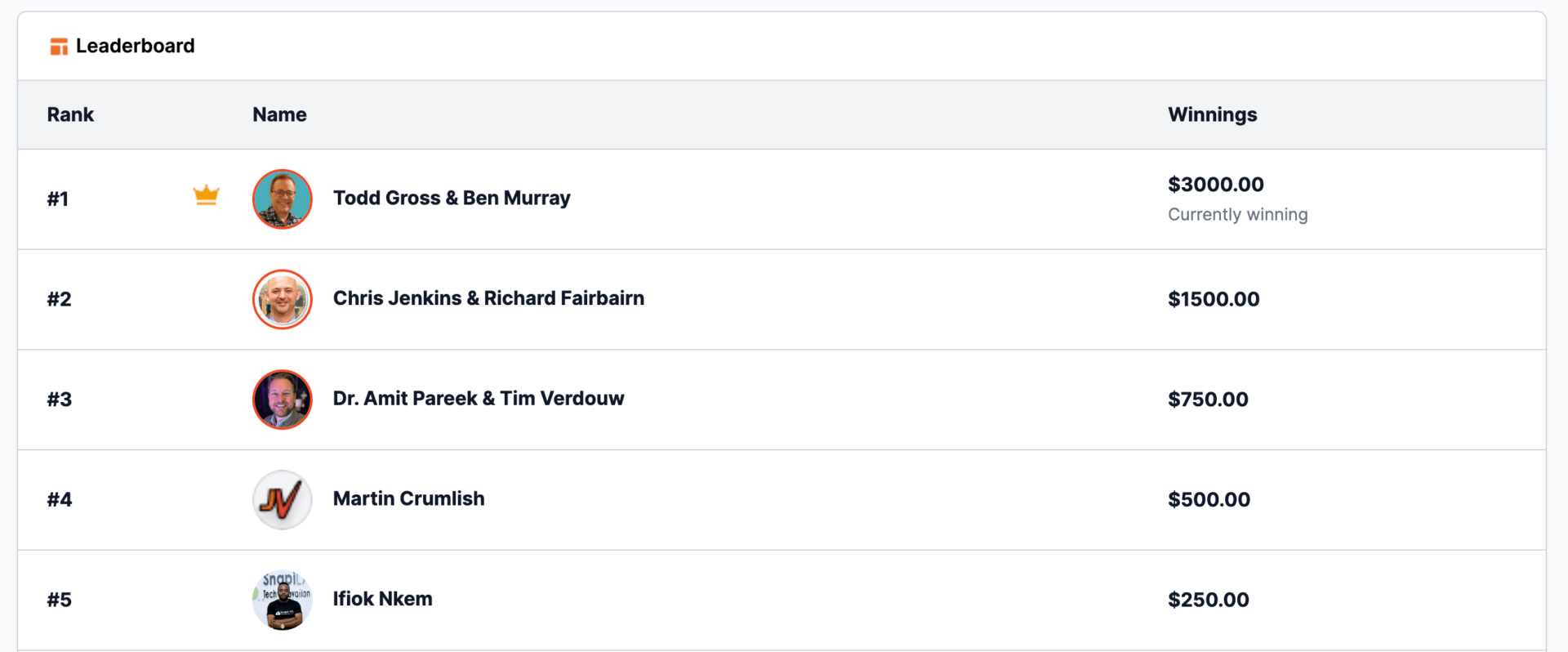Click the gold crown icon beside rank #1
Image resolution: width=1568 pixels, height=652 pixels.
pyautogui.click(x=207, y=195)
